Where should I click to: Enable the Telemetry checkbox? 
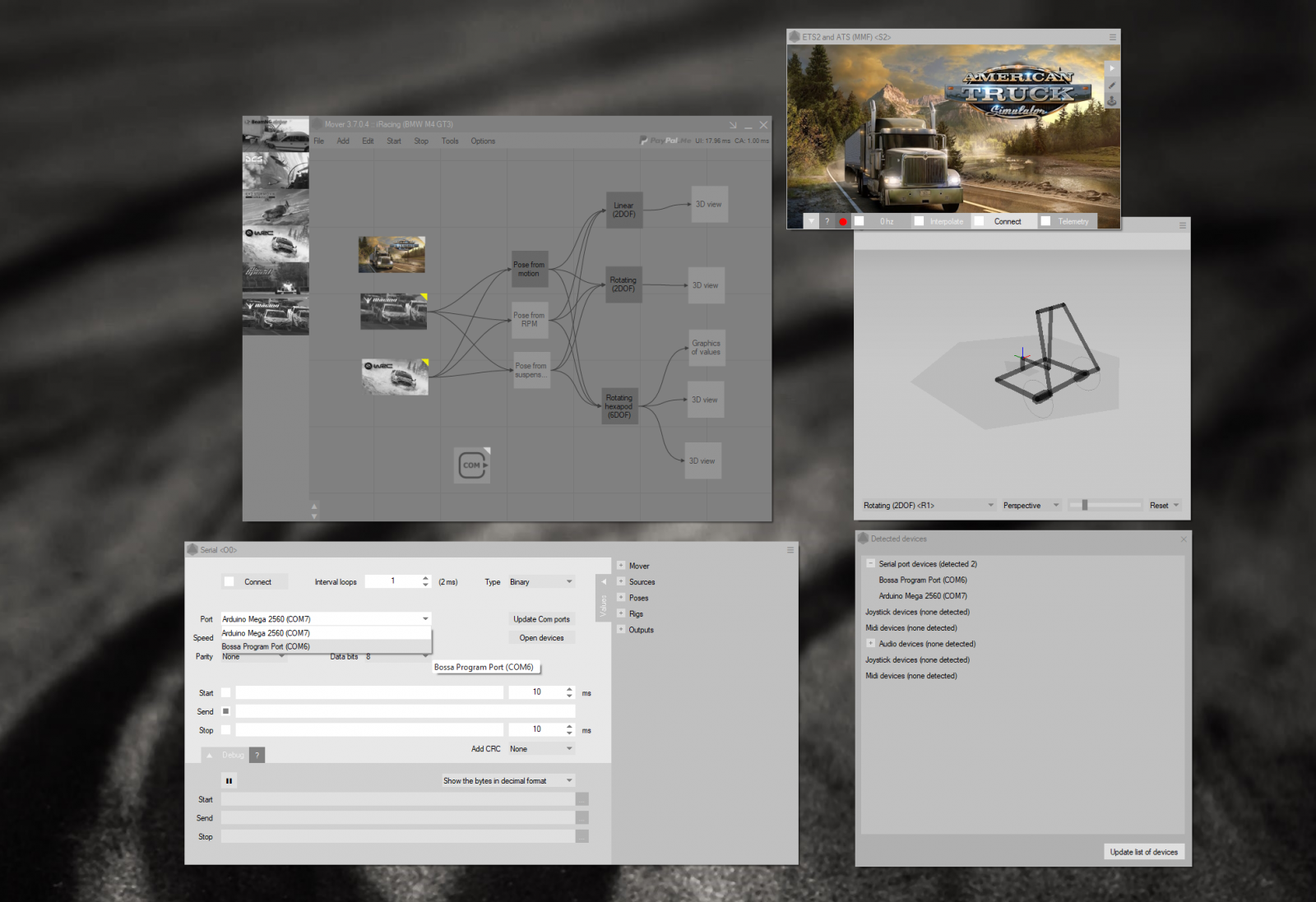pos(1045,221)
